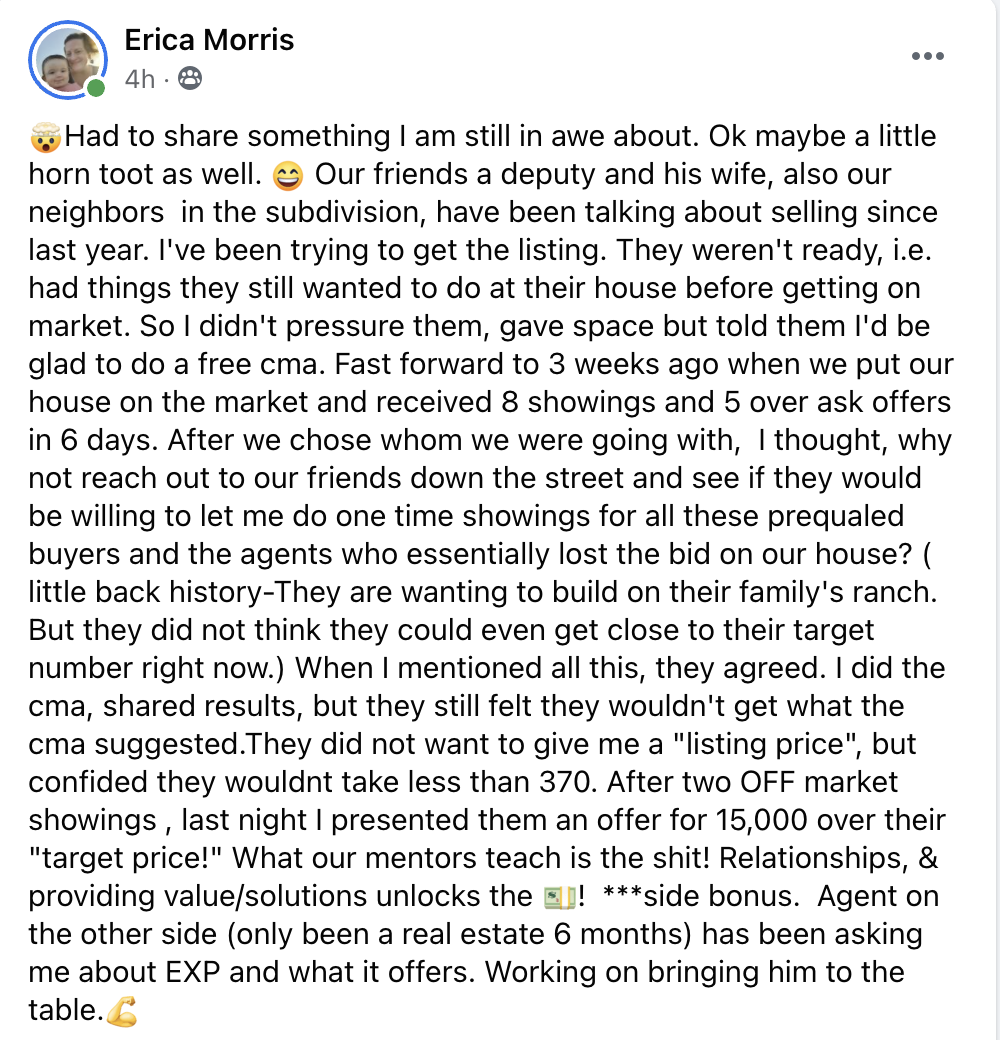1000x1040 pixels.
Task: Click the '***side bonus' text
Action: tap(698, 897)
